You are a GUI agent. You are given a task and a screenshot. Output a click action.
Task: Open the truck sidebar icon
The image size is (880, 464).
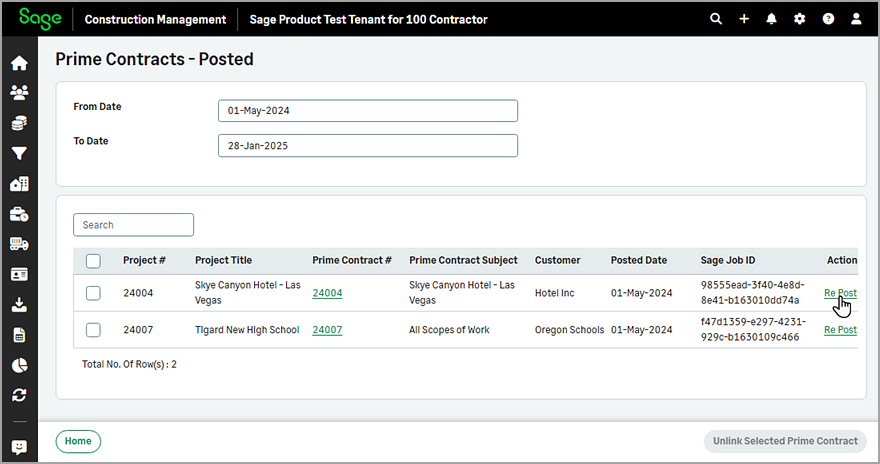pyautogui.click(x=19, y=244)
